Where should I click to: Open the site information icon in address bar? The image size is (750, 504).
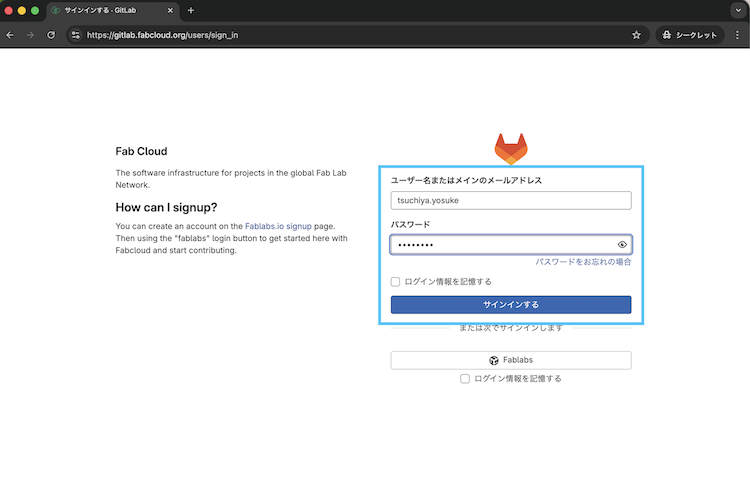75,35
